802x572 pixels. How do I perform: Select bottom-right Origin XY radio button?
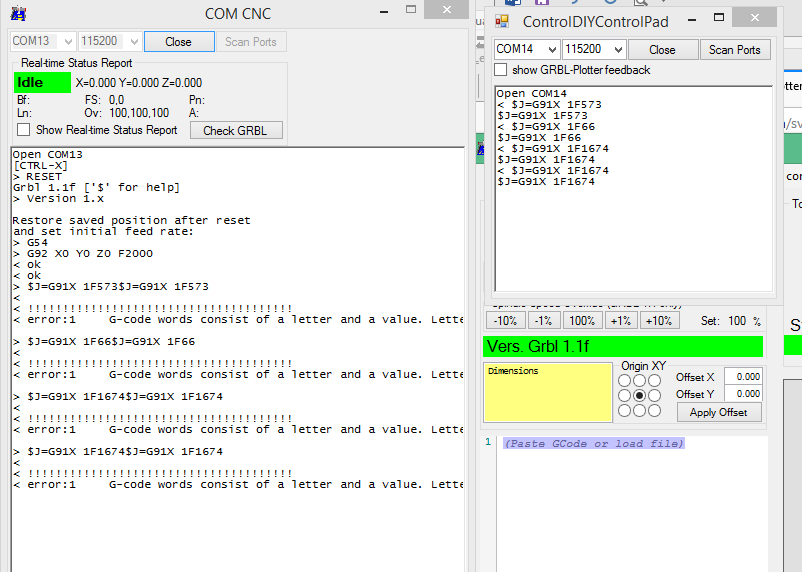point(655,411)
